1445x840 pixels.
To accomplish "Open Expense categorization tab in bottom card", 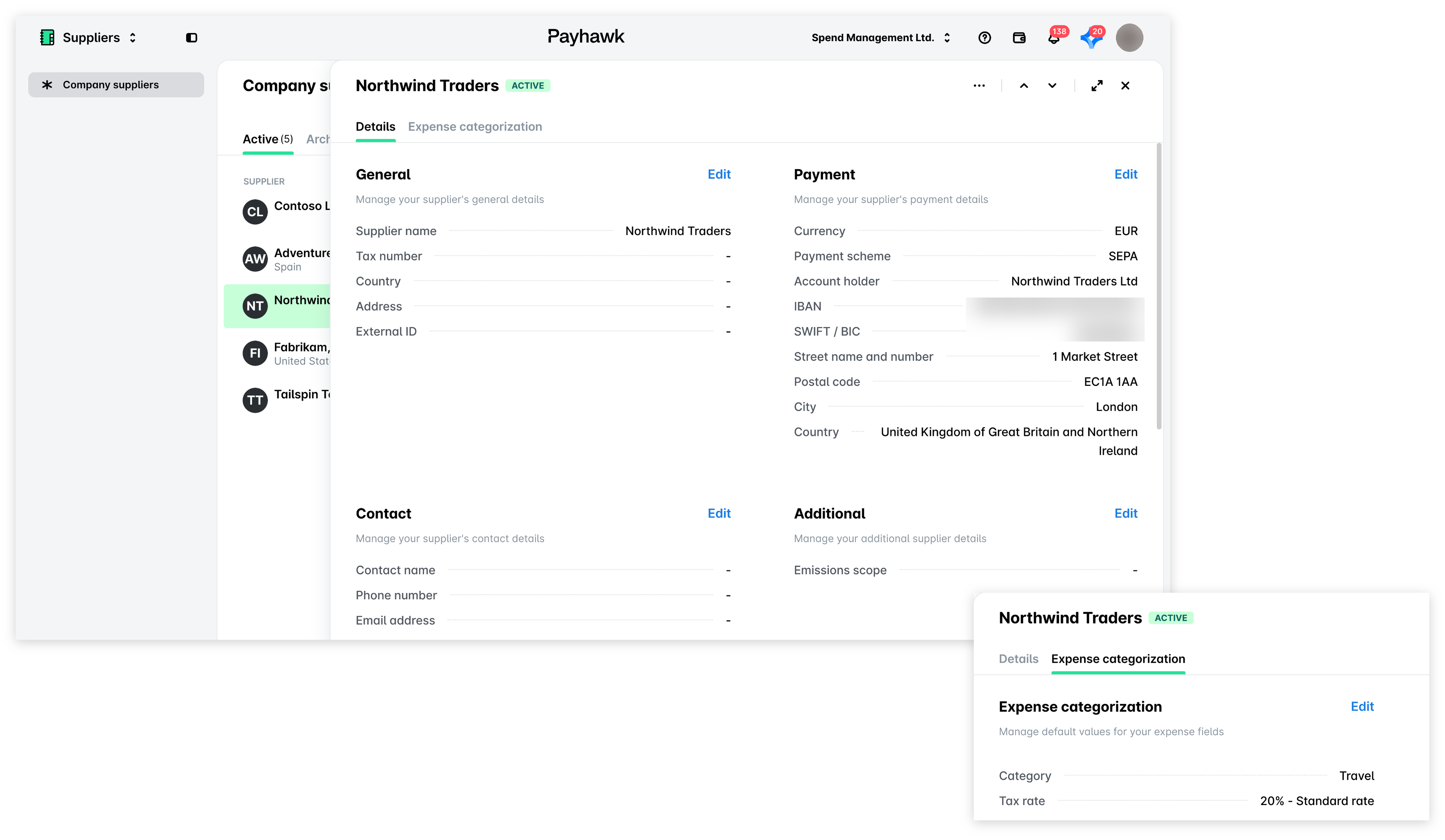I will tap(1118, 659).
